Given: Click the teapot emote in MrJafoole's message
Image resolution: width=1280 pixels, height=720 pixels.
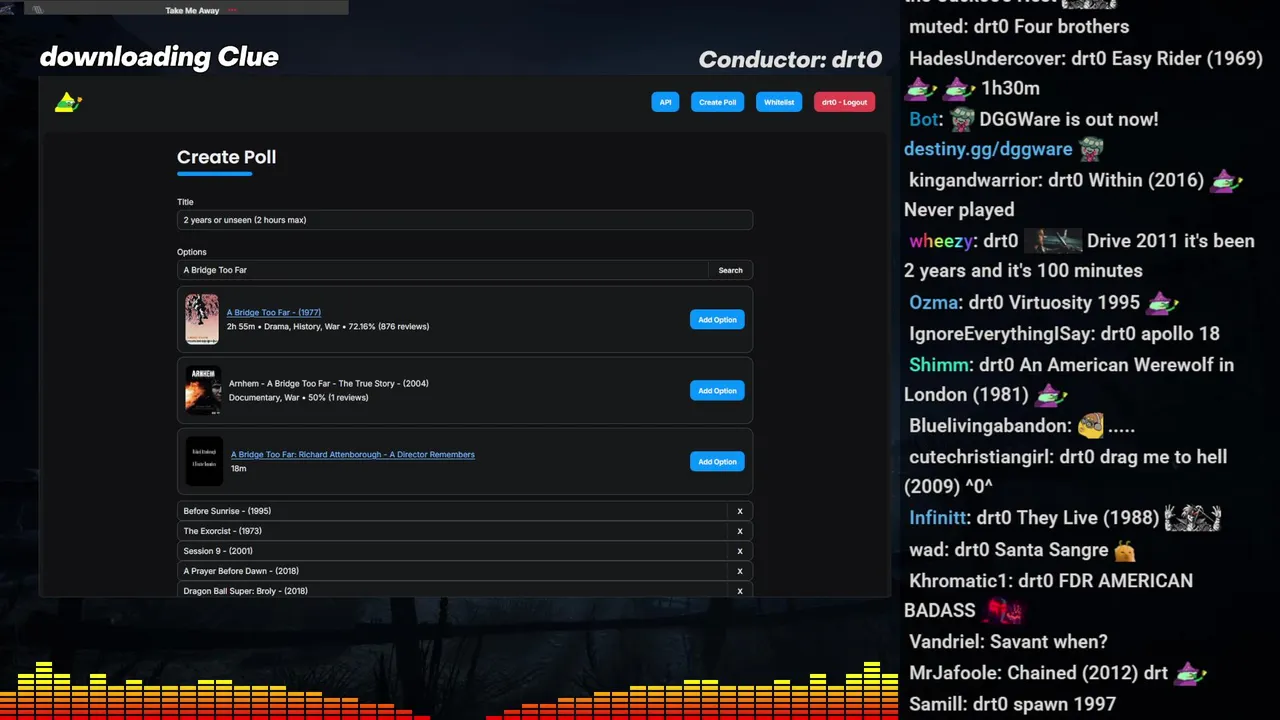Looking at the screenshot, I should pyautogui.click(x=1190, y=673).
